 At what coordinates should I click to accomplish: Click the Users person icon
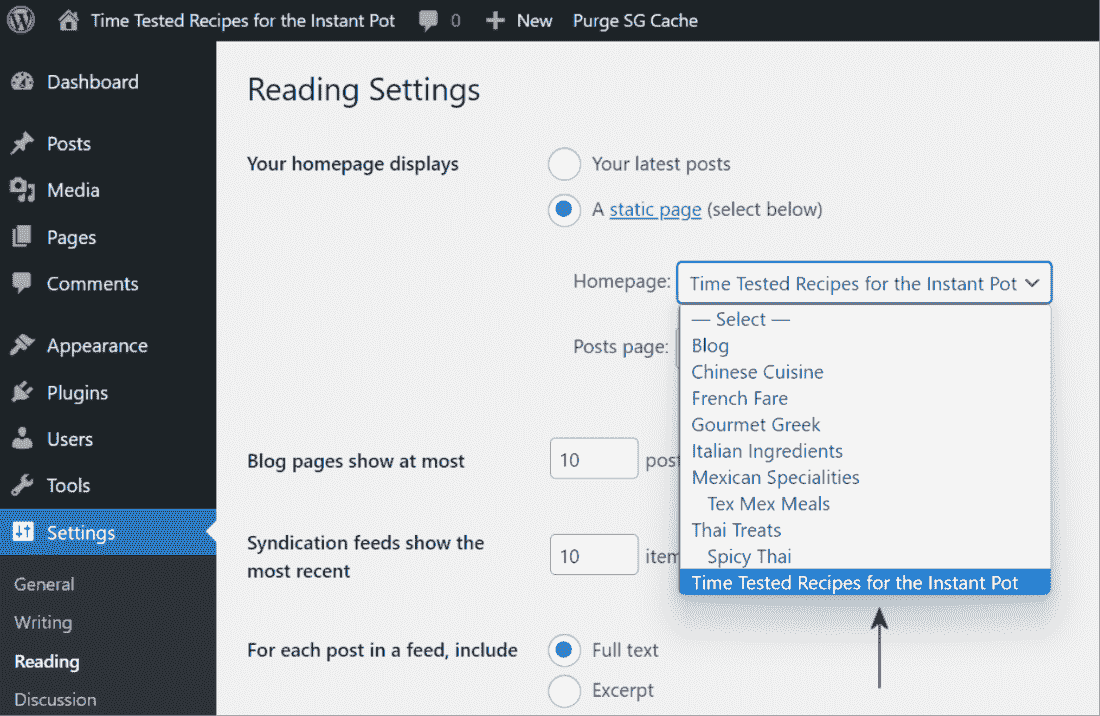22,438
